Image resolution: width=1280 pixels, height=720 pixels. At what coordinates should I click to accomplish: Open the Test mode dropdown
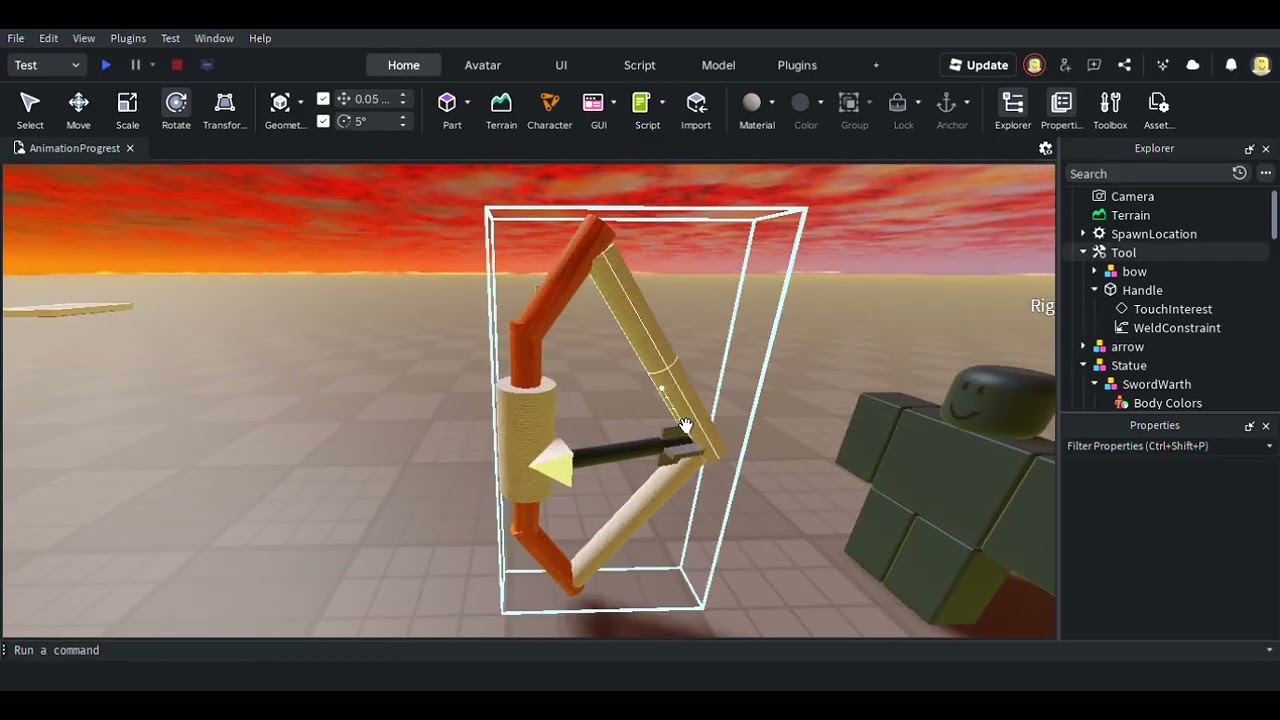[x=47, y=65]
